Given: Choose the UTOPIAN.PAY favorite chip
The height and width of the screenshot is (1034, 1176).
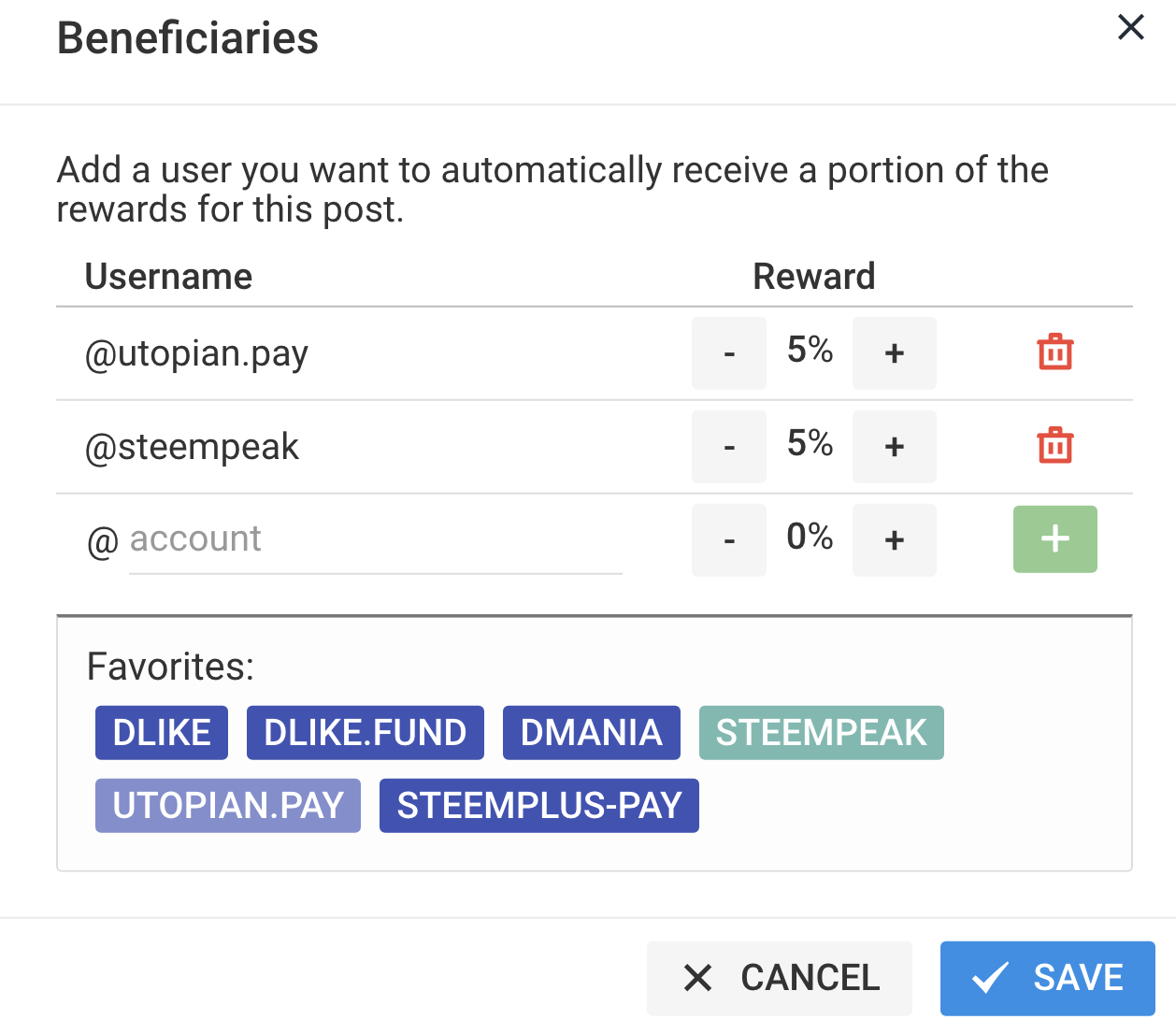Looking at the screenshot, I should [x=228, y=805].
